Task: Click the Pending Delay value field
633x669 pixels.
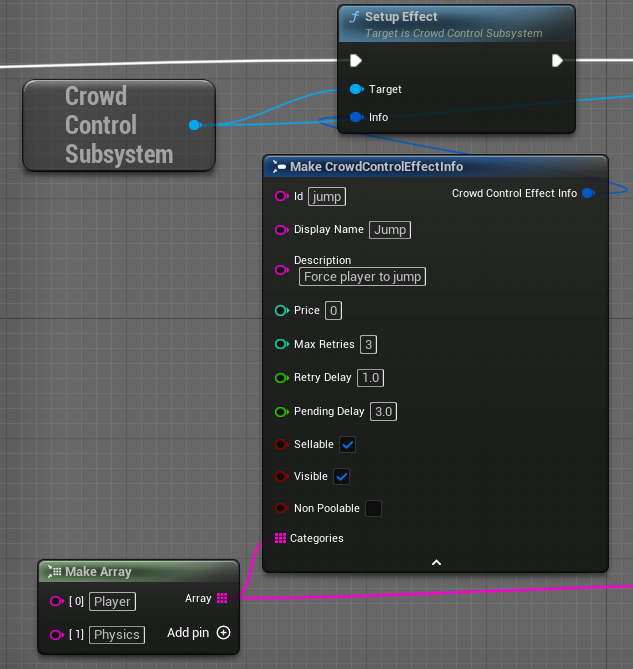Action: (x=382, y=412)
